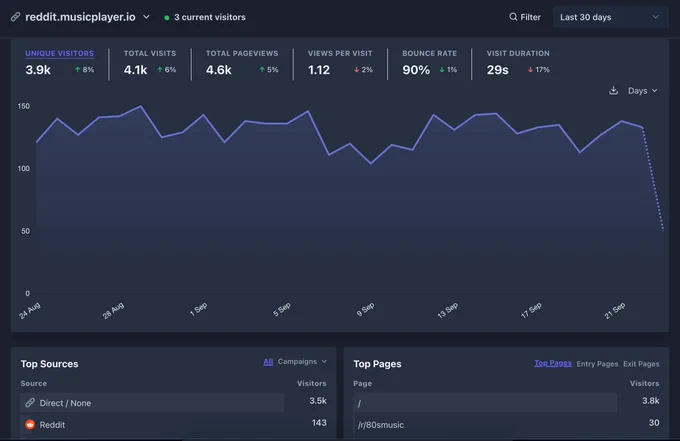Select the Unique Visitors metric tab
The image size is (680, 441).
coord(59,53)
